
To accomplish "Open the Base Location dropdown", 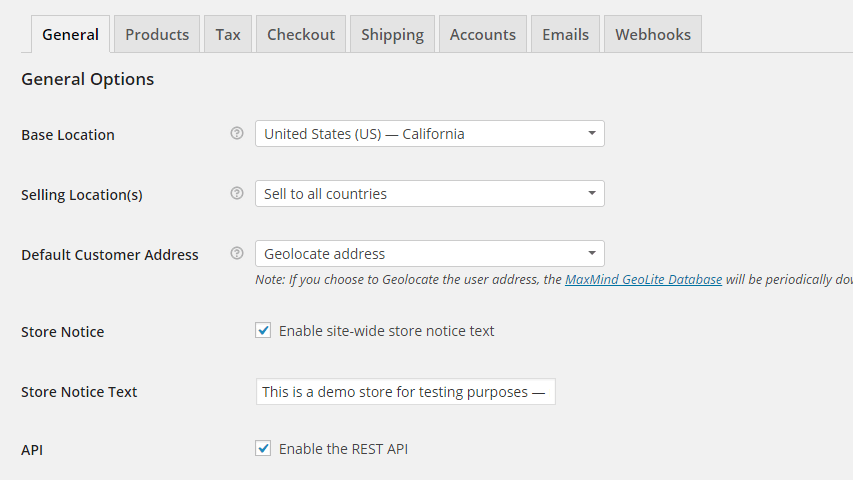I will (429, 134).
